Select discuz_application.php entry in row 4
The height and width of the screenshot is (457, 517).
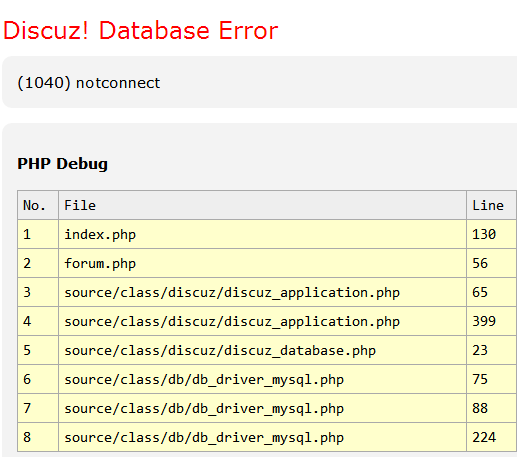point(262,321)
